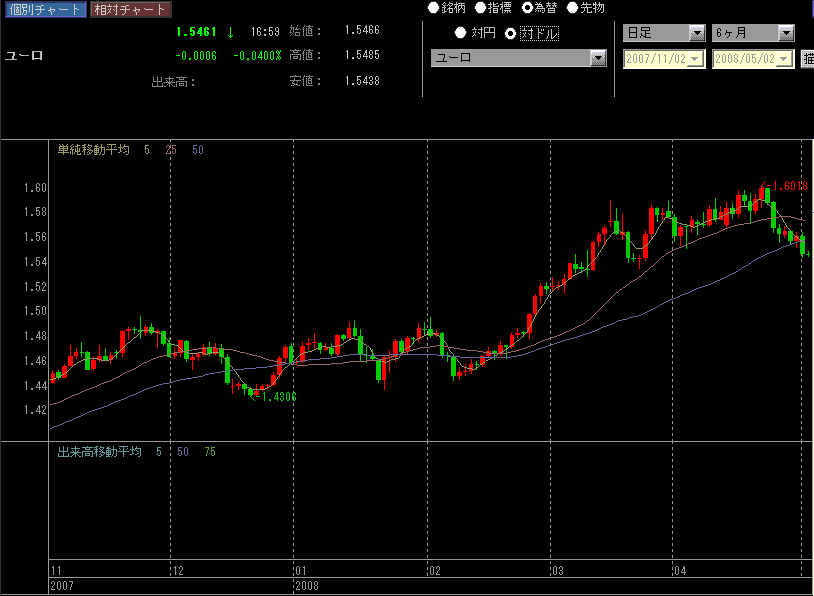814x596 pixels.
Task: Expand the ユーロ currency dropdown
Action: [598, 58]
